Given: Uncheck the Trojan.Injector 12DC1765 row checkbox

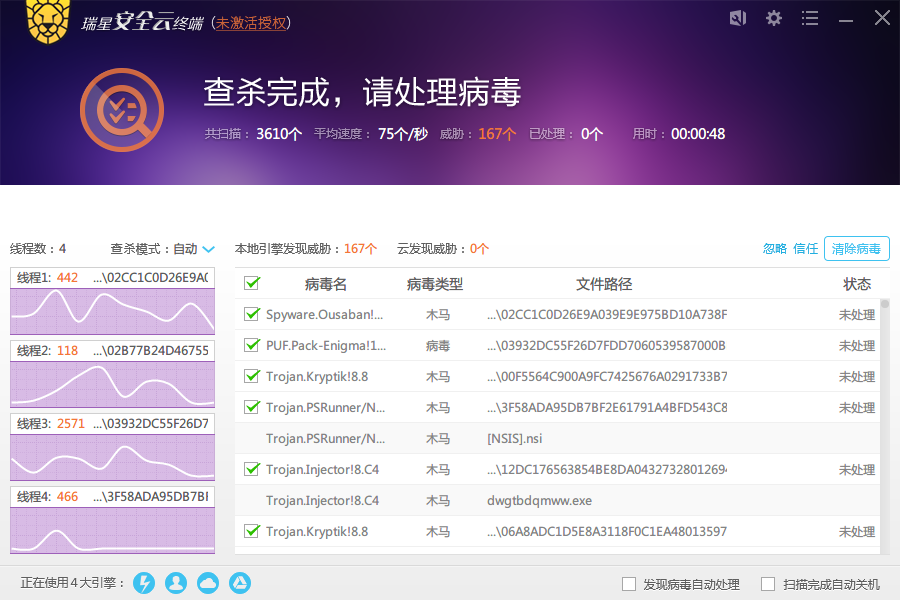Looking at the screenshot, I should tap(252, 469).
